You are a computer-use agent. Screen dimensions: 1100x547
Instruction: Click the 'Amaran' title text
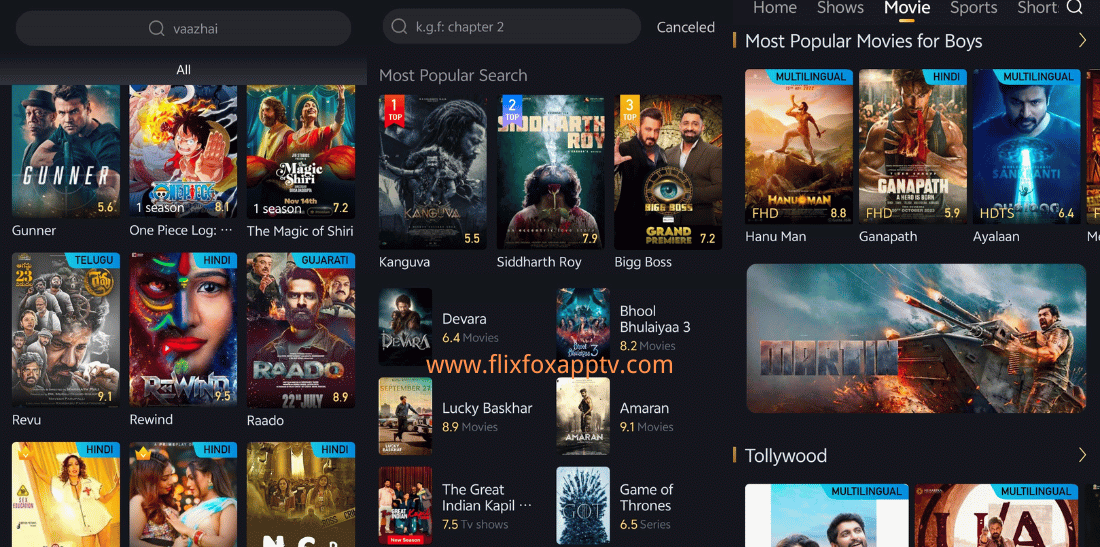tap(644, 408)
